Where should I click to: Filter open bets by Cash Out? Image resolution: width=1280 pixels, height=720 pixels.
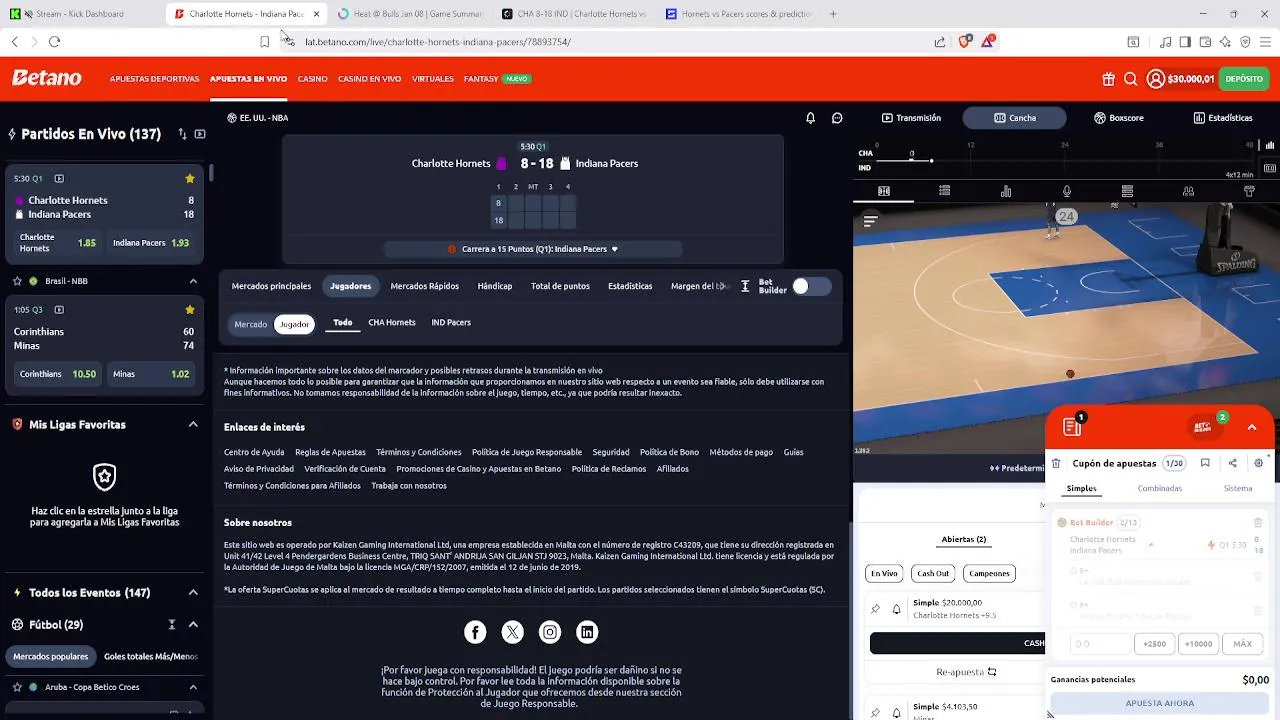tap(933, 573)
